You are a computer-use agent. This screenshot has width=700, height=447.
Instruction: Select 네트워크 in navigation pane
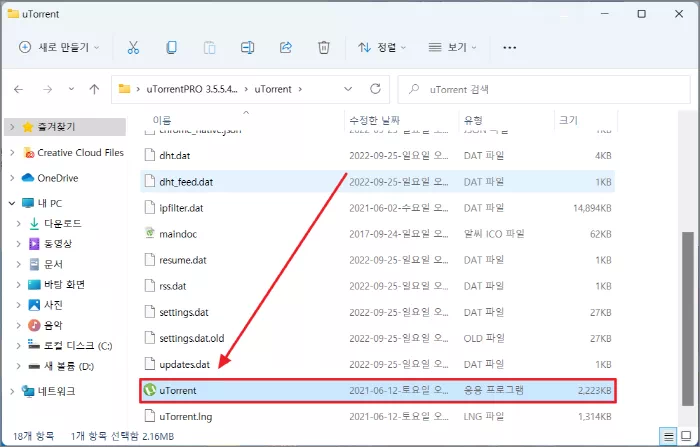(x=56, y=391)
